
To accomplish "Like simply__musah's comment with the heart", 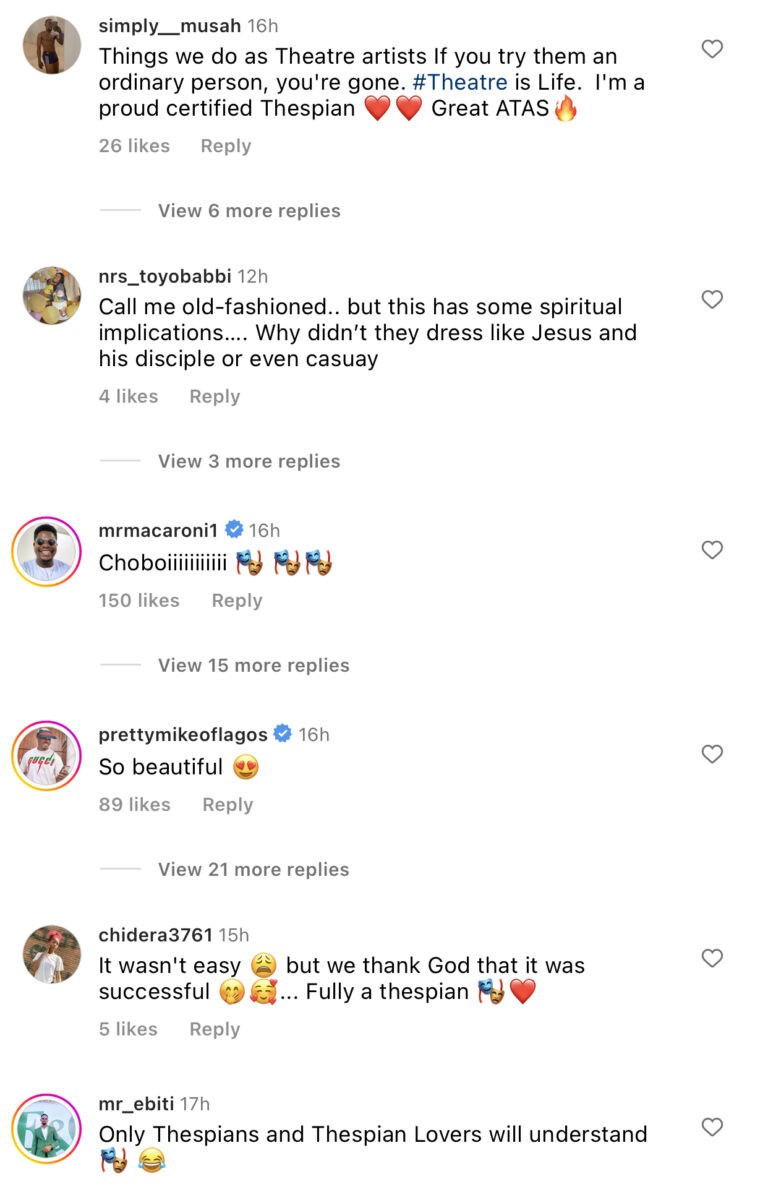I will click(712, 49).
